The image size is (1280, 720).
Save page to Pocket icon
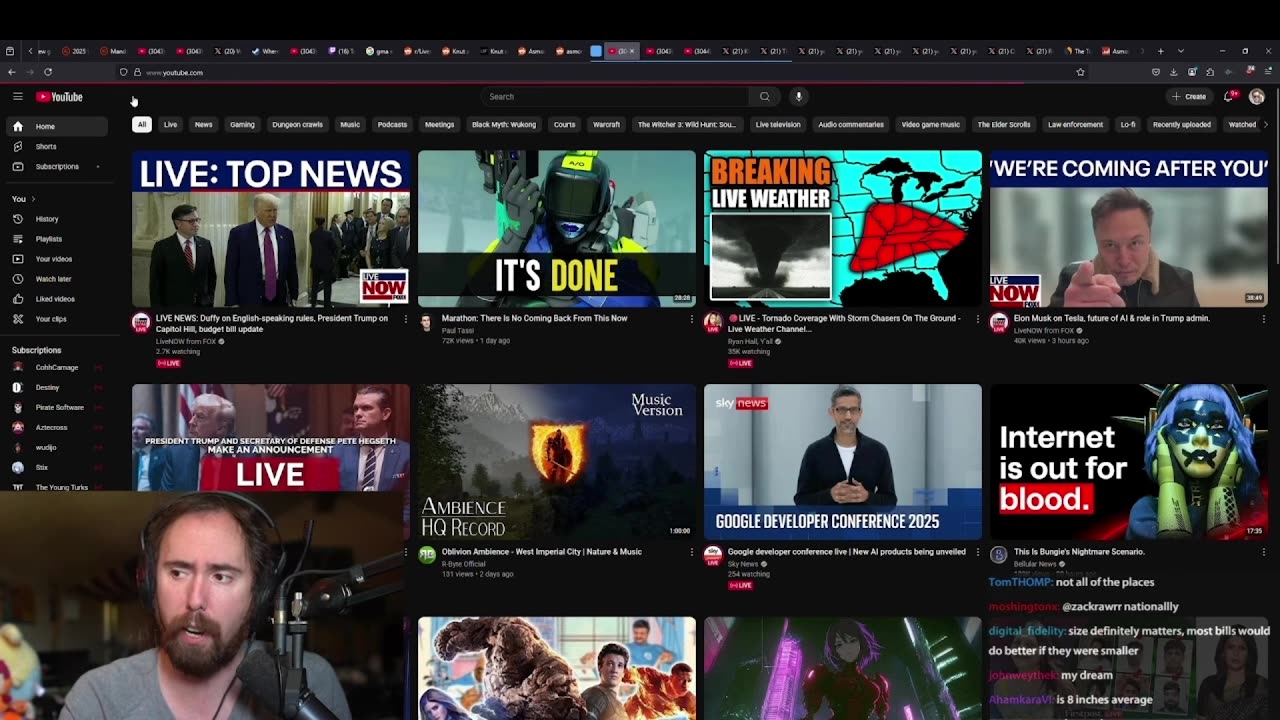[x=1156, y=72]
